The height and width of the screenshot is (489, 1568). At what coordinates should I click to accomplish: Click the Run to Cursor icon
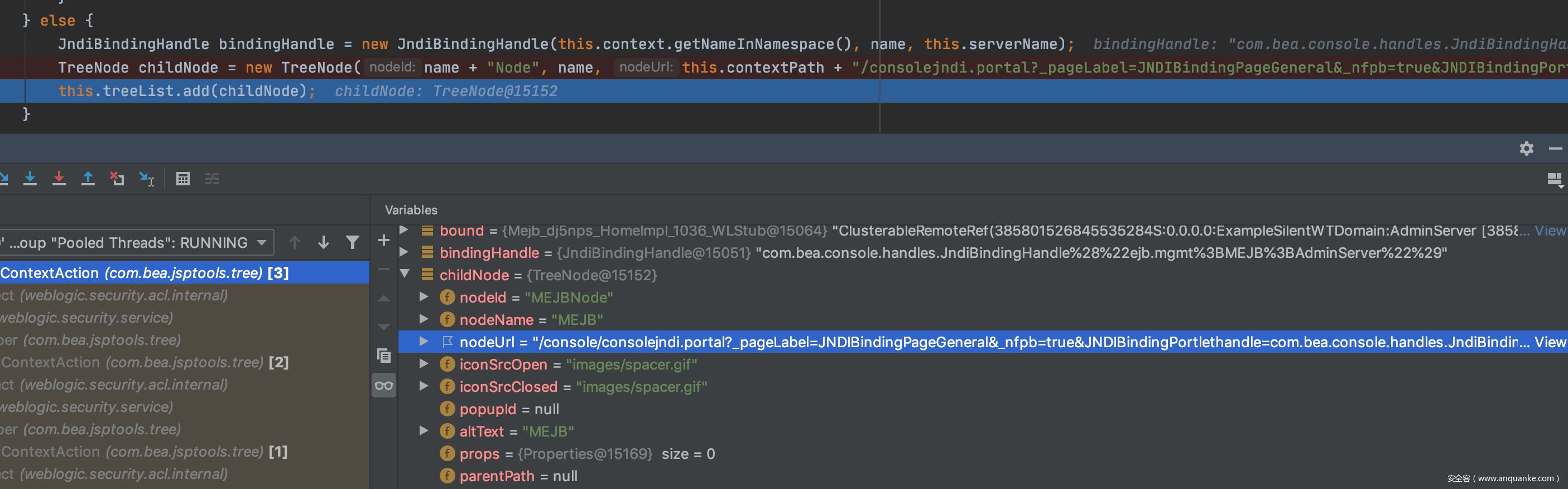(146, 179)
